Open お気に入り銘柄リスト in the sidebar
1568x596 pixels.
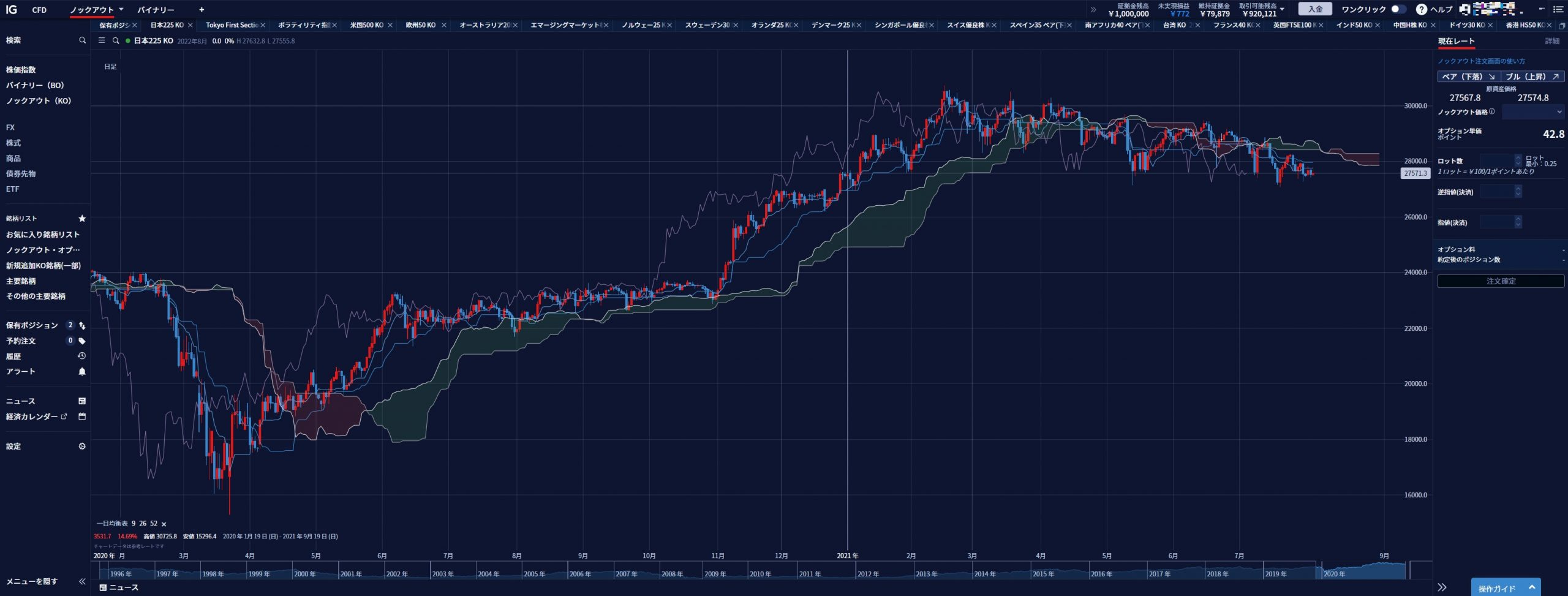(43, 235)
